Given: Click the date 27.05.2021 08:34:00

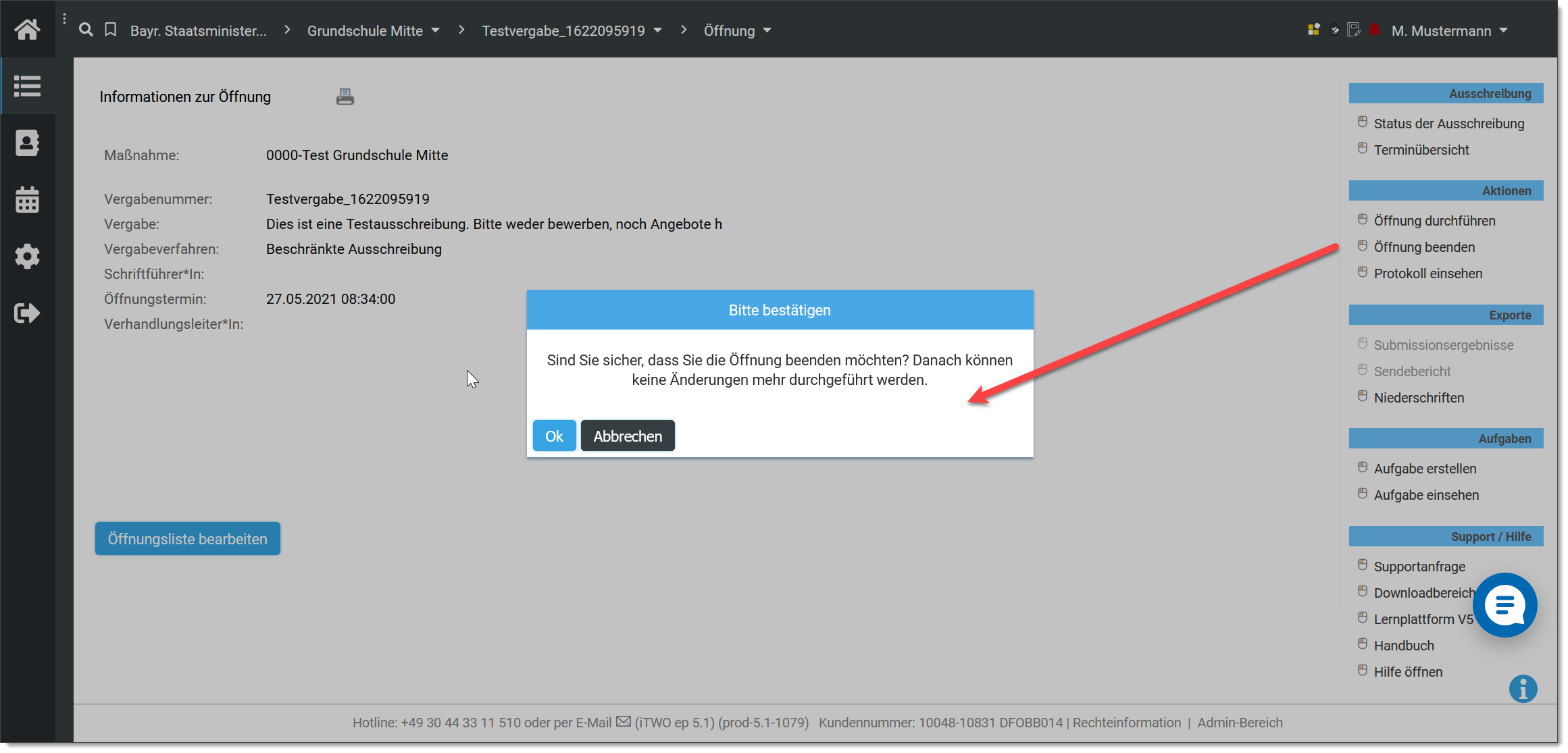Looking at the screenshot, I should pos(331,299).
